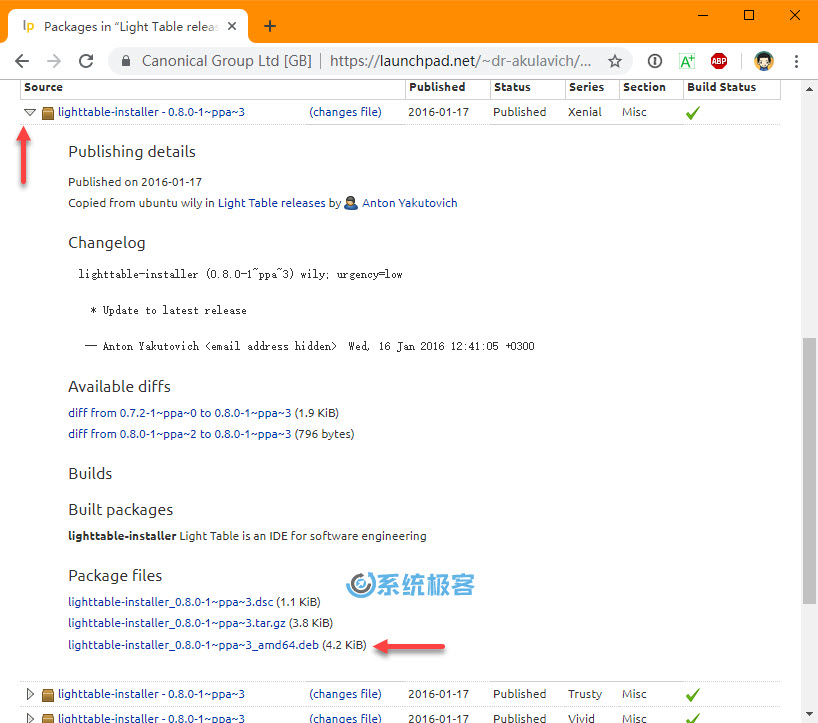Open diff from 0.7.2-1~ppa~0 to 0.8.0-1~ppa~3

tap(179, 413)
